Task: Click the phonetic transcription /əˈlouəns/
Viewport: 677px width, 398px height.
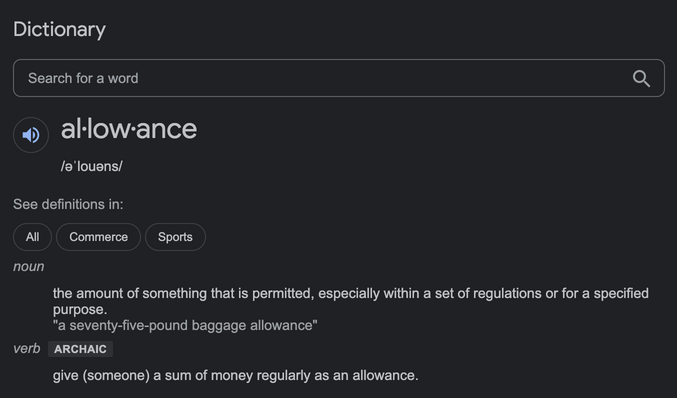Action: [92, 166]
